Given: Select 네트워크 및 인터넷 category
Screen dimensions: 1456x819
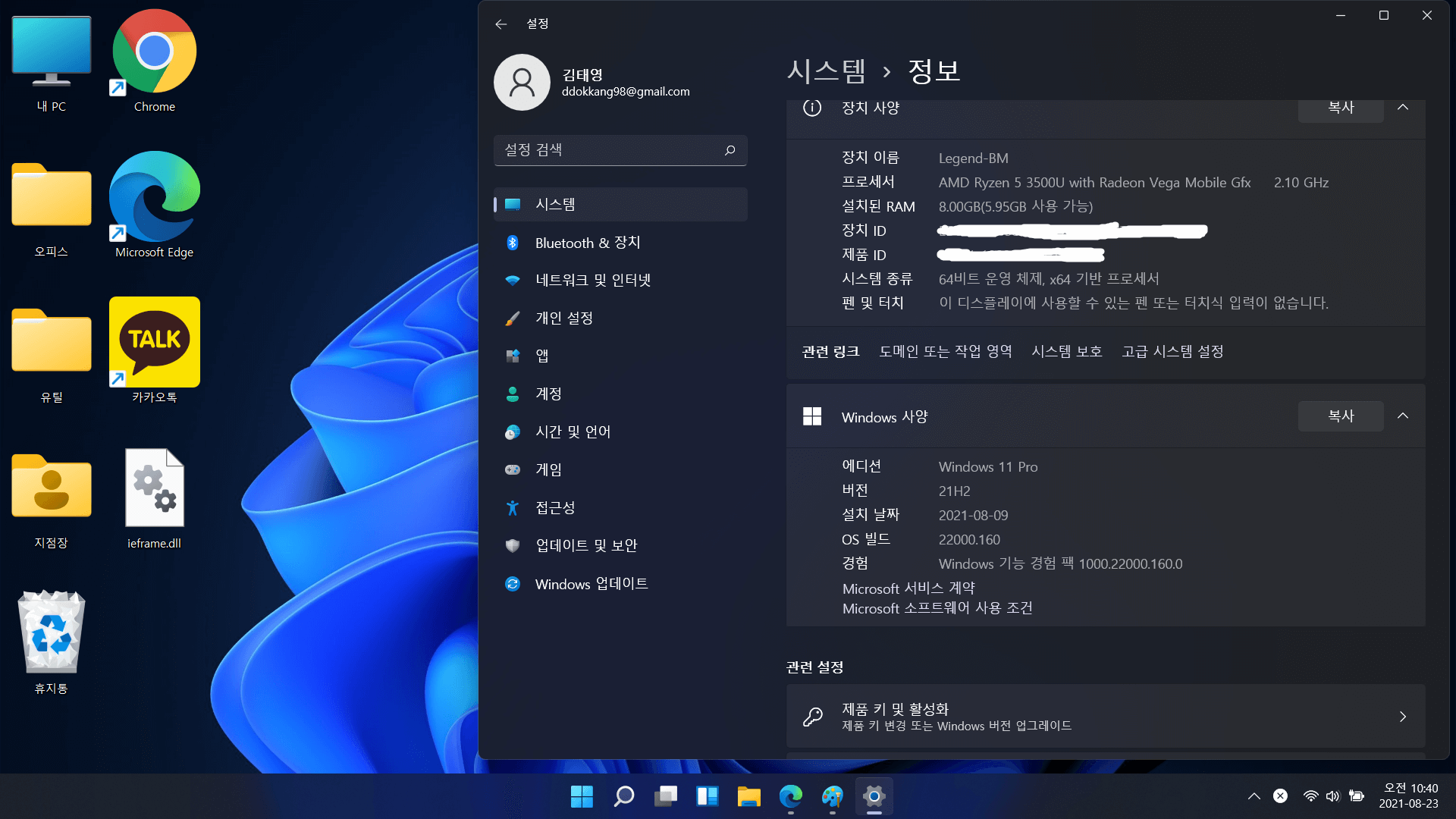Looking at the screenshot, I should pyautogui.click(x=620, y=281).
